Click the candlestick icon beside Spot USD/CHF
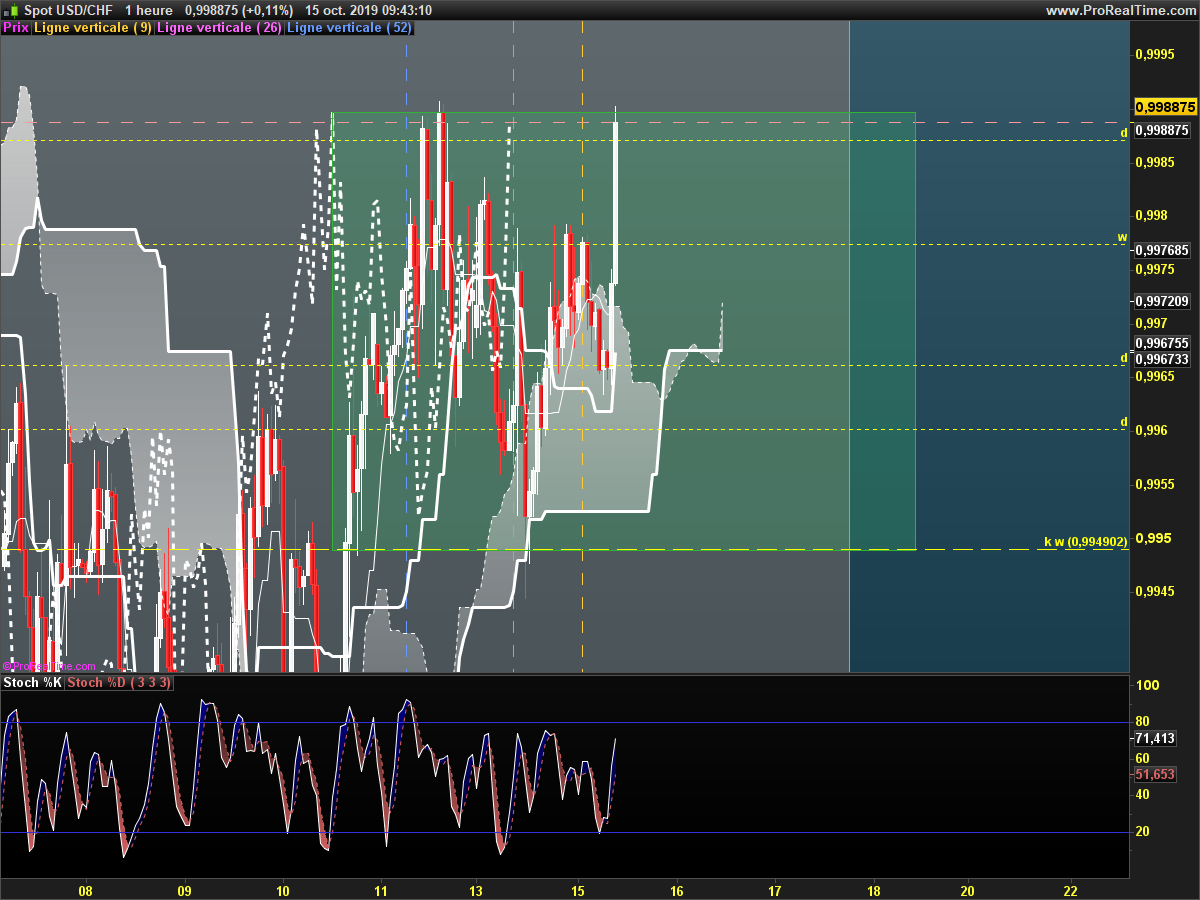Screen dimensions: 1200x900 tap(13, 10)
